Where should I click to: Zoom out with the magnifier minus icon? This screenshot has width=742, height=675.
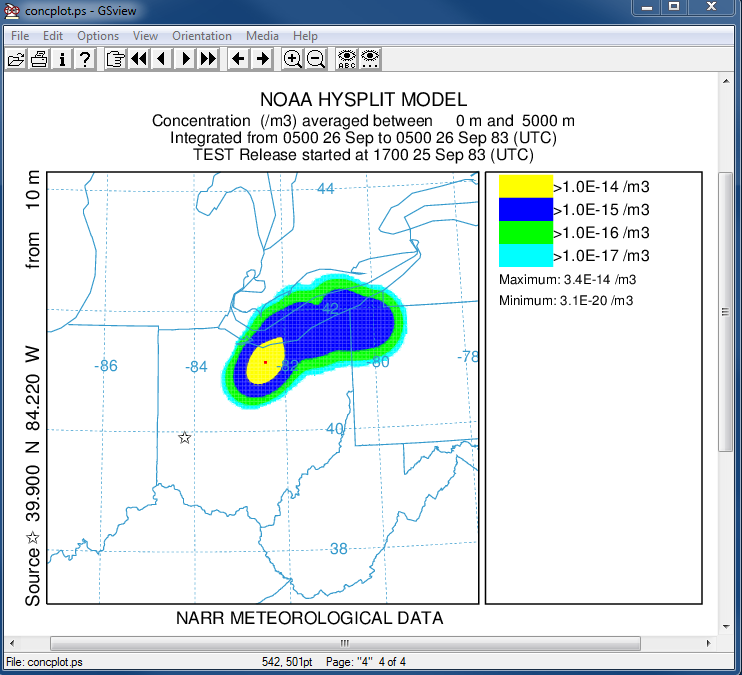point(316,59)
